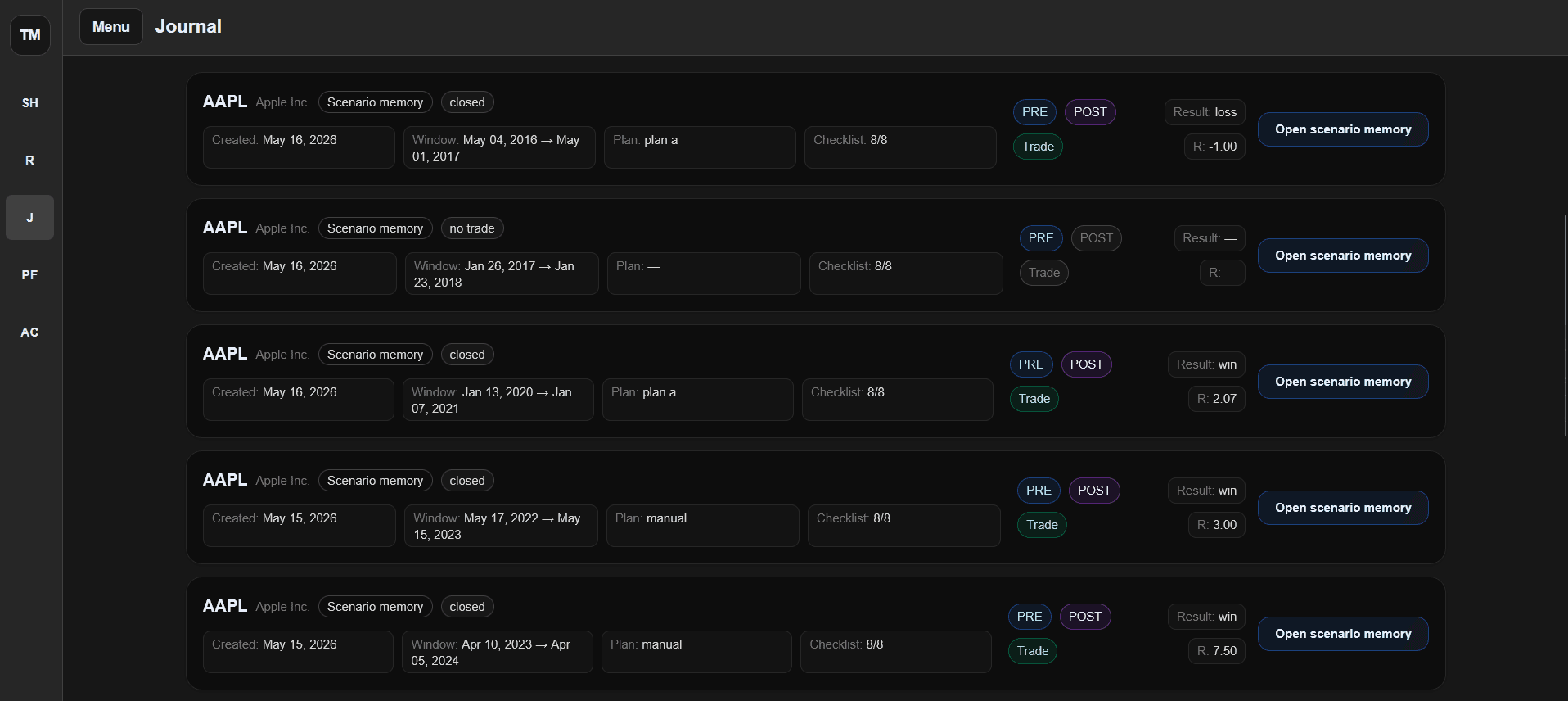Click 'R: -1.00' value
Screen dimensions: 1568x701
pos(1214,147)
